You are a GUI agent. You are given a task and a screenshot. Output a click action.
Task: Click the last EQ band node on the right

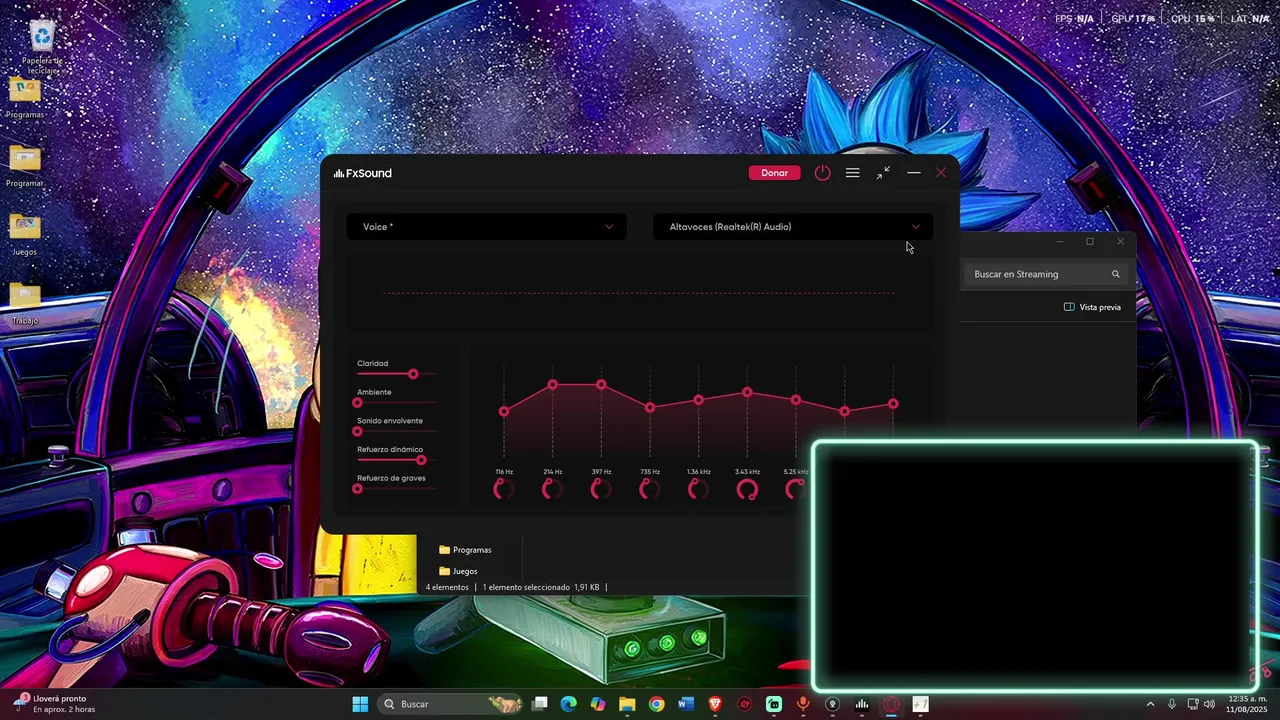pos(893,404)
